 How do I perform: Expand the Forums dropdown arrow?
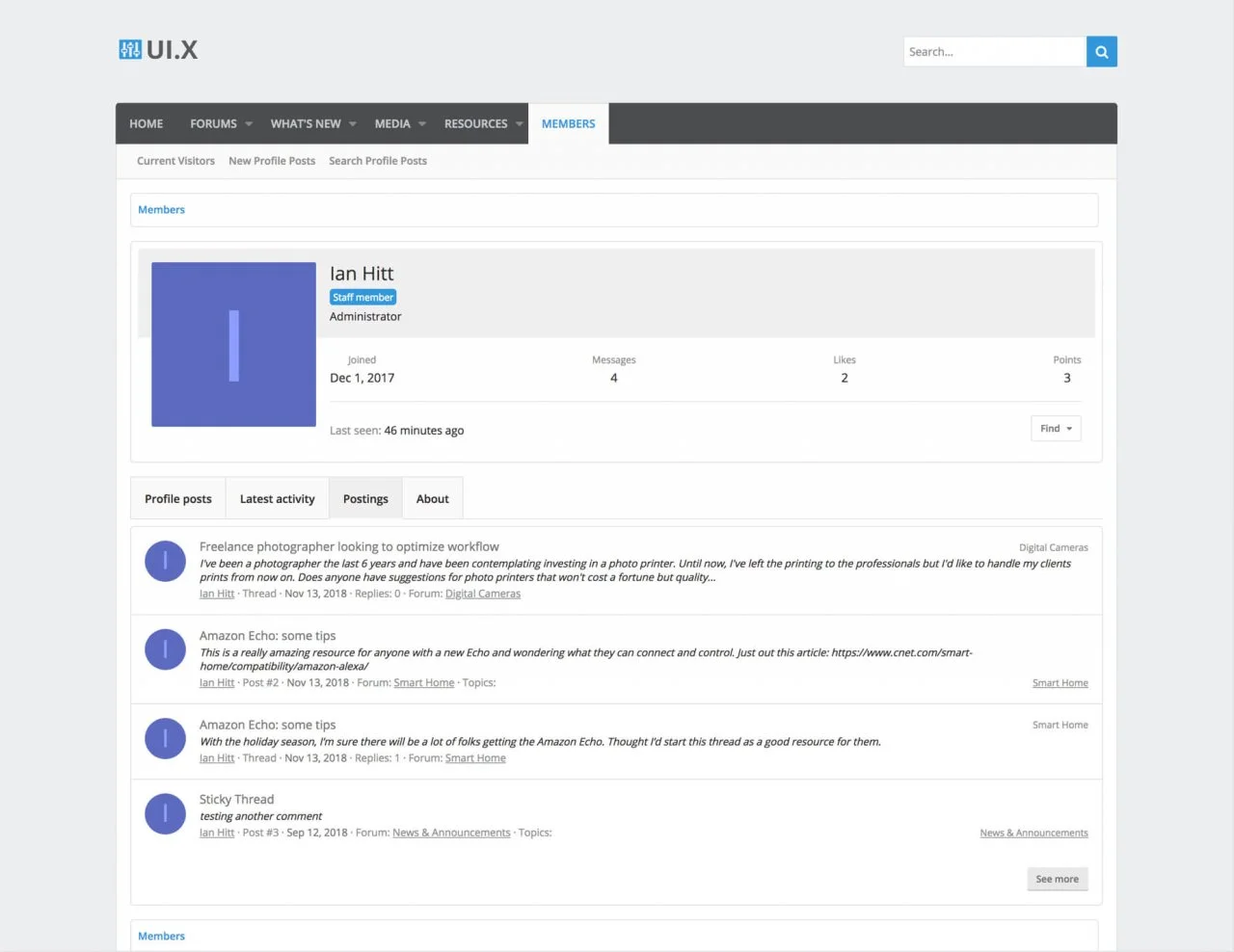(249, 124)
